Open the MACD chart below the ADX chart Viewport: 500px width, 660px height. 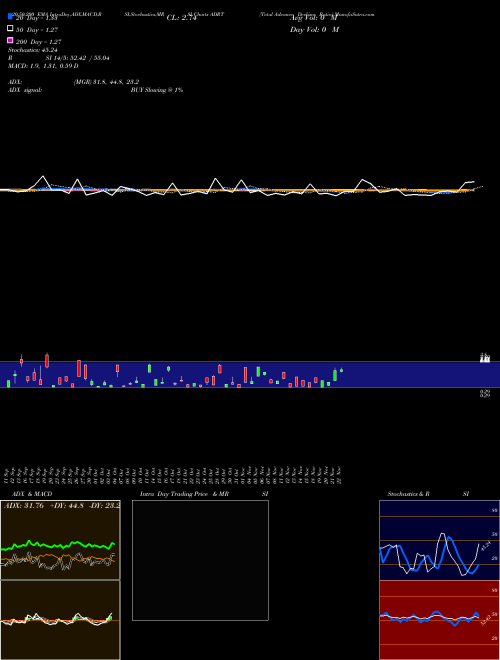(x=60, y=620)
